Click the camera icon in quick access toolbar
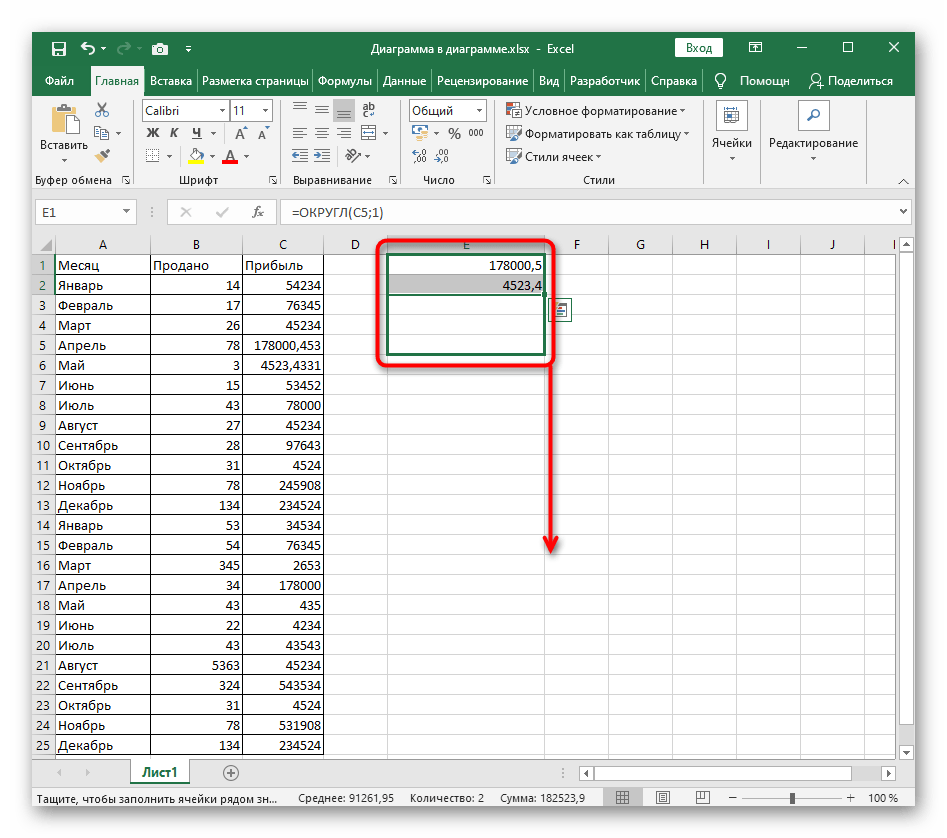The height and width of the screenshot is (838, 947). click(160, 49)
